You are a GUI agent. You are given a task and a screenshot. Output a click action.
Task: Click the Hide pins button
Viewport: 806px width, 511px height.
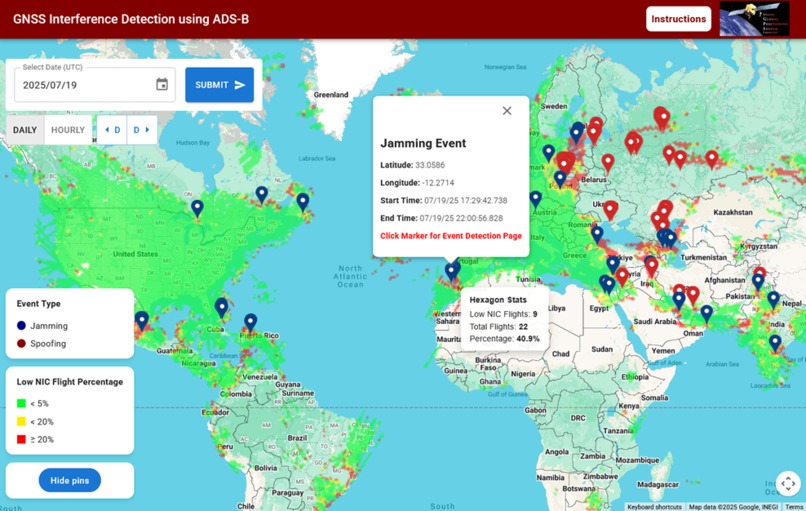pos(70,481)
